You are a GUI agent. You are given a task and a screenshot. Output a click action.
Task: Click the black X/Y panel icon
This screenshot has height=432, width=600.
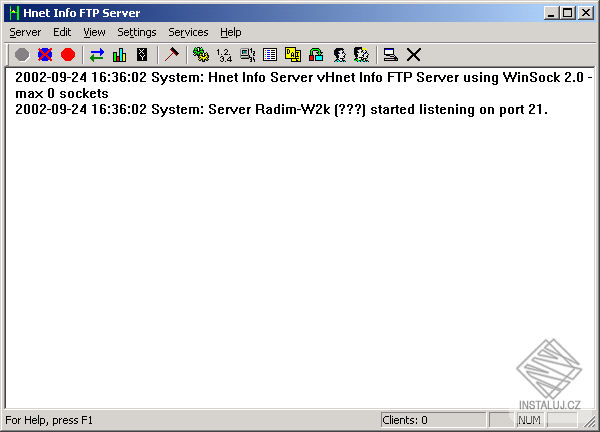(142, 55)
